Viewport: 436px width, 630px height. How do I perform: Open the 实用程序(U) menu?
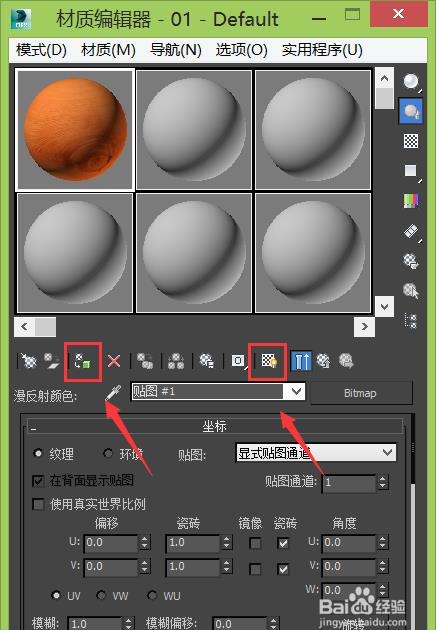pyautogui.click(x=322, y=50)
